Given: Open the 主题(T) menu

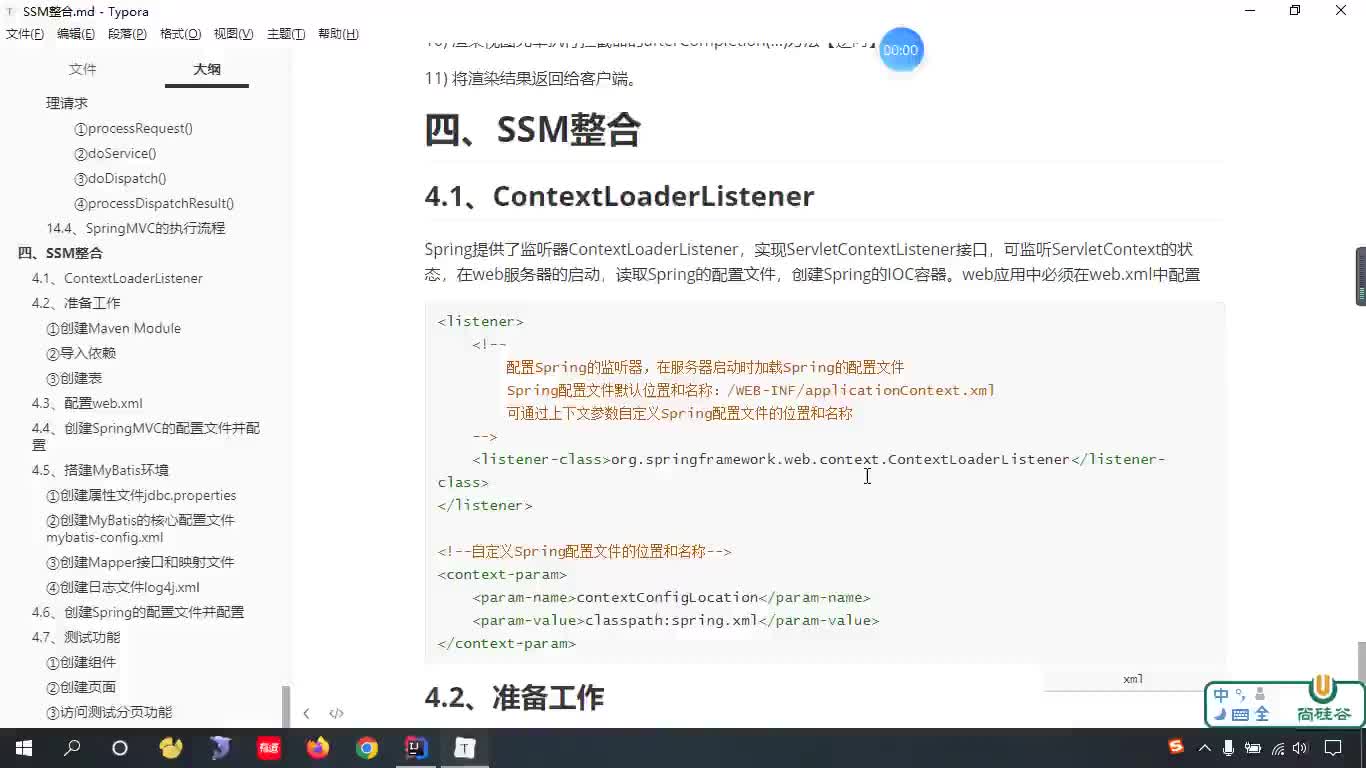Looking at the screenshot, I should tap(286, 34).
